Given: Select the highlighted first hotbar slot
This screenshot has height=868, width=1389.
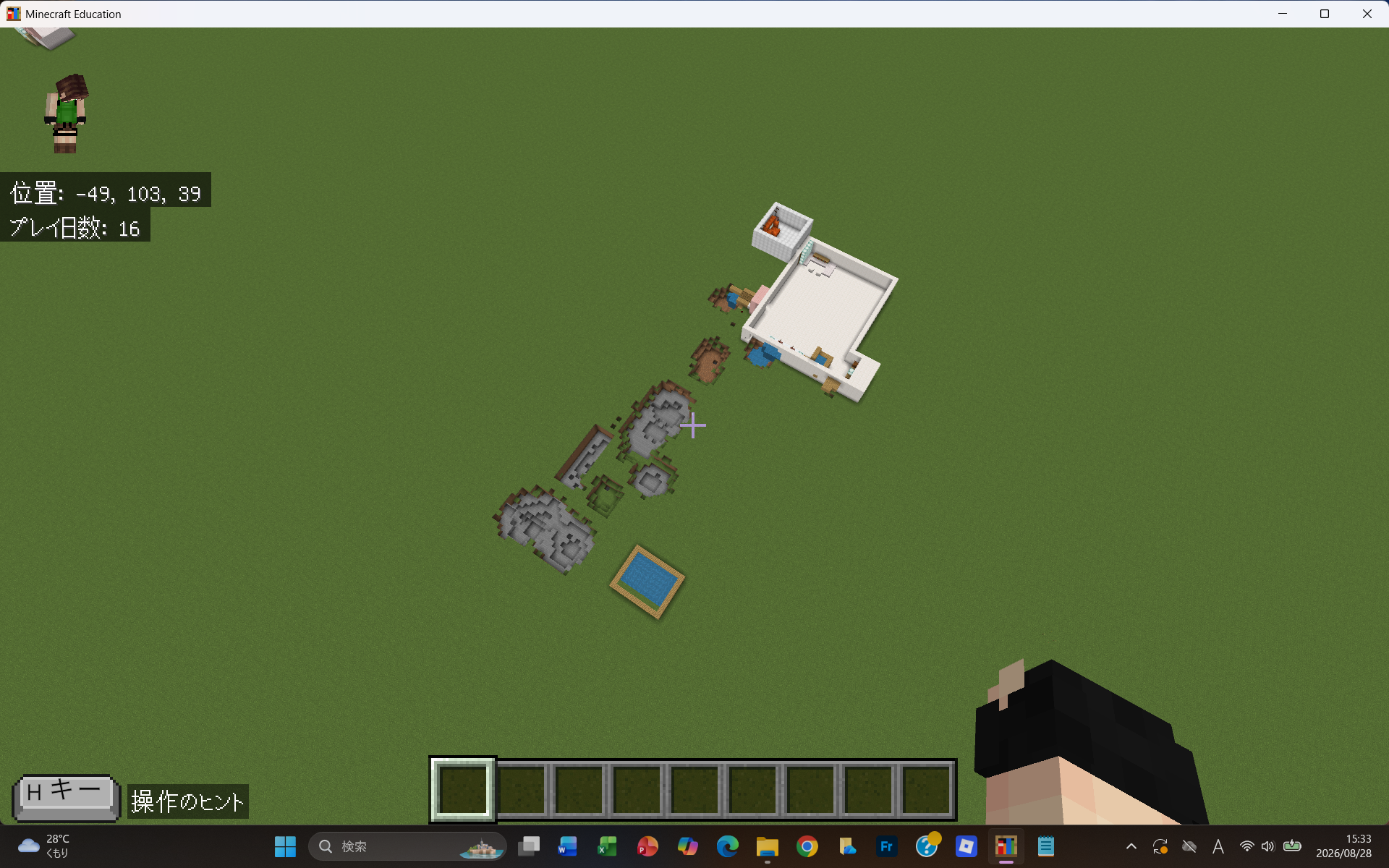Looking at the screenshot, I should pos(463,789).
